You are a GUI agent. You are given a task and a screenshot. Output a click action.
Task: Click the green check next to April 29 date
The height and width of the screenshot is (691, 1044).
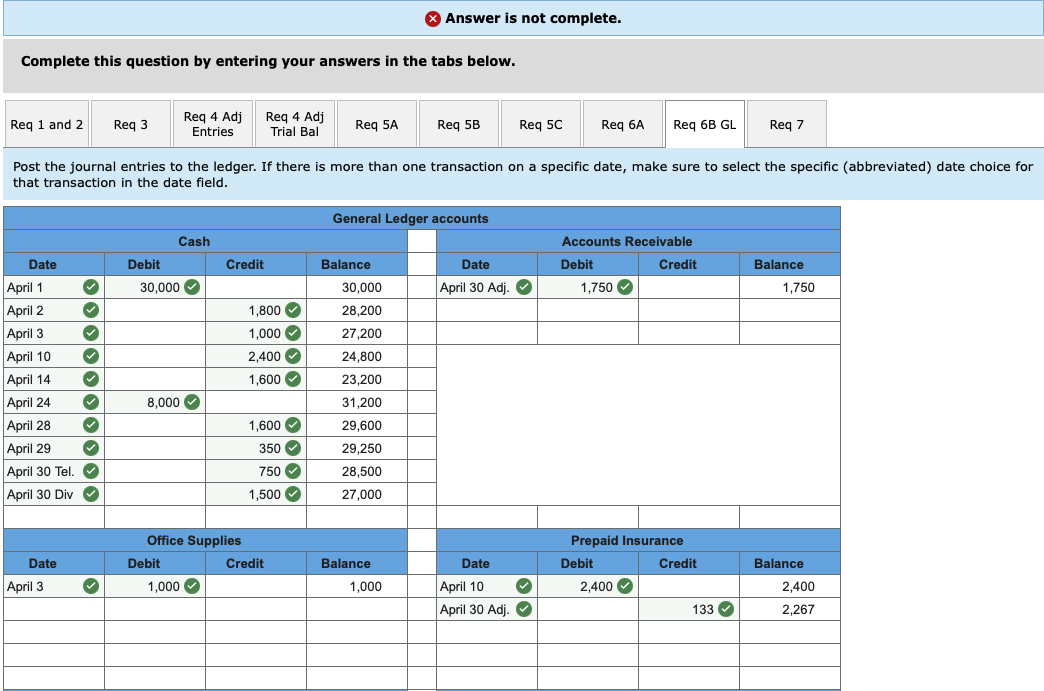click(91, 448)
